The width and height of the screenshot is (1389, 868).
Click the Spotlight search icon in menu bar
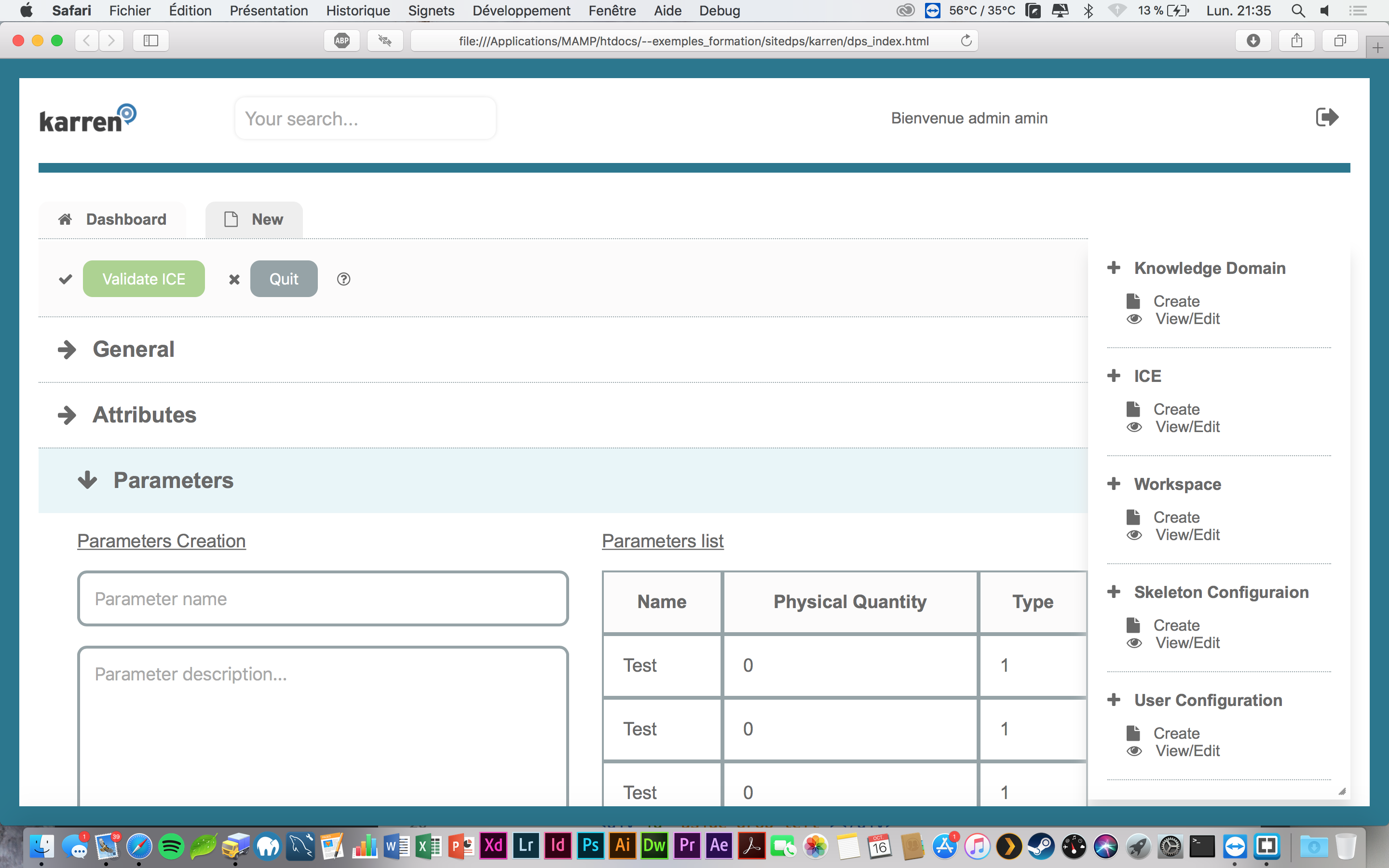(x=1298, y=10)
